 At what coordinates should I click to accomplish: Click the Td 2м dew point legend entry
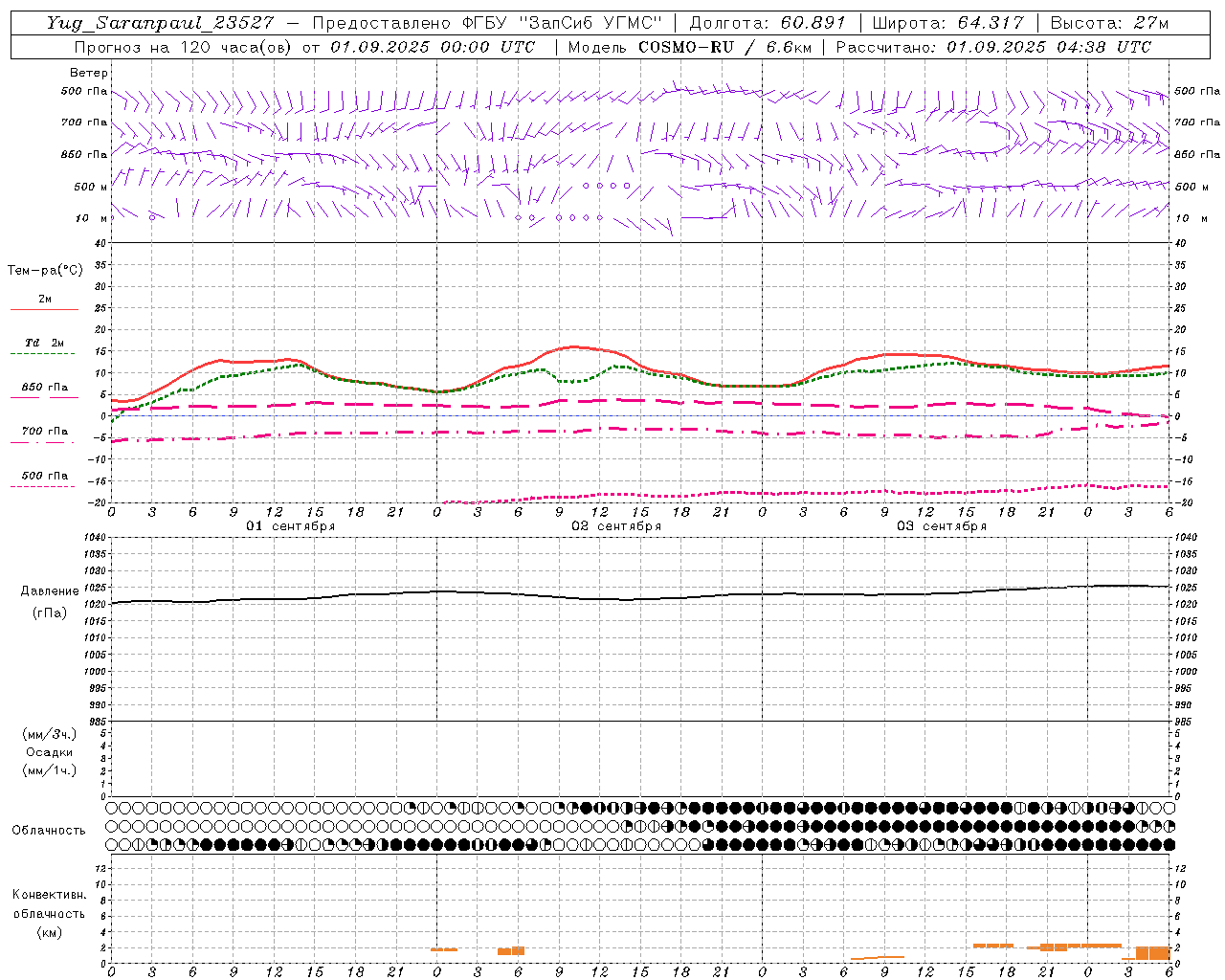tap(44, 343)
